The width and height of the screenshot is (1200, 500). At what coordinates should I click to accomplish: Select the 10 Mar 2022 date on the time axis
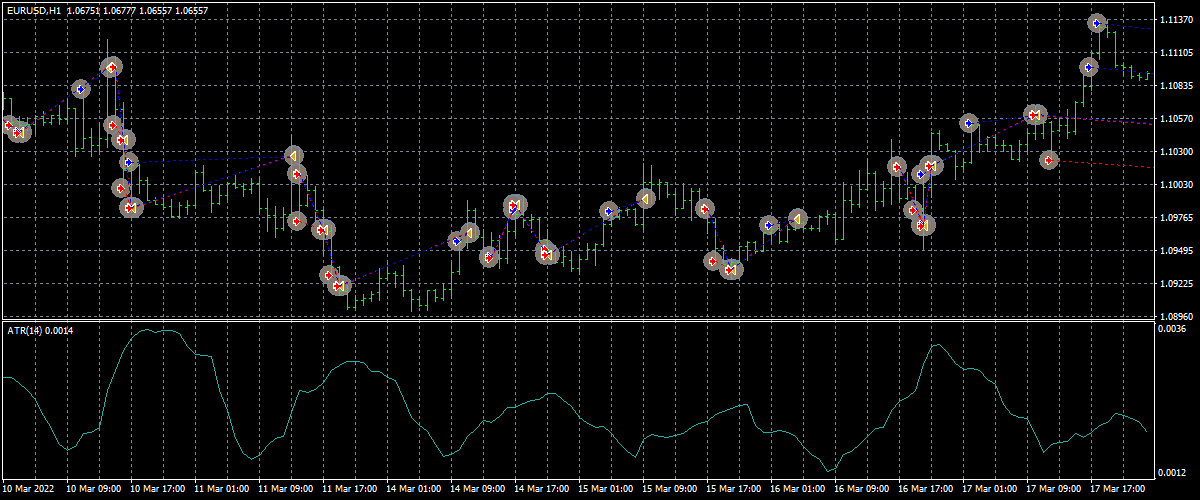(x=31, y=489)
